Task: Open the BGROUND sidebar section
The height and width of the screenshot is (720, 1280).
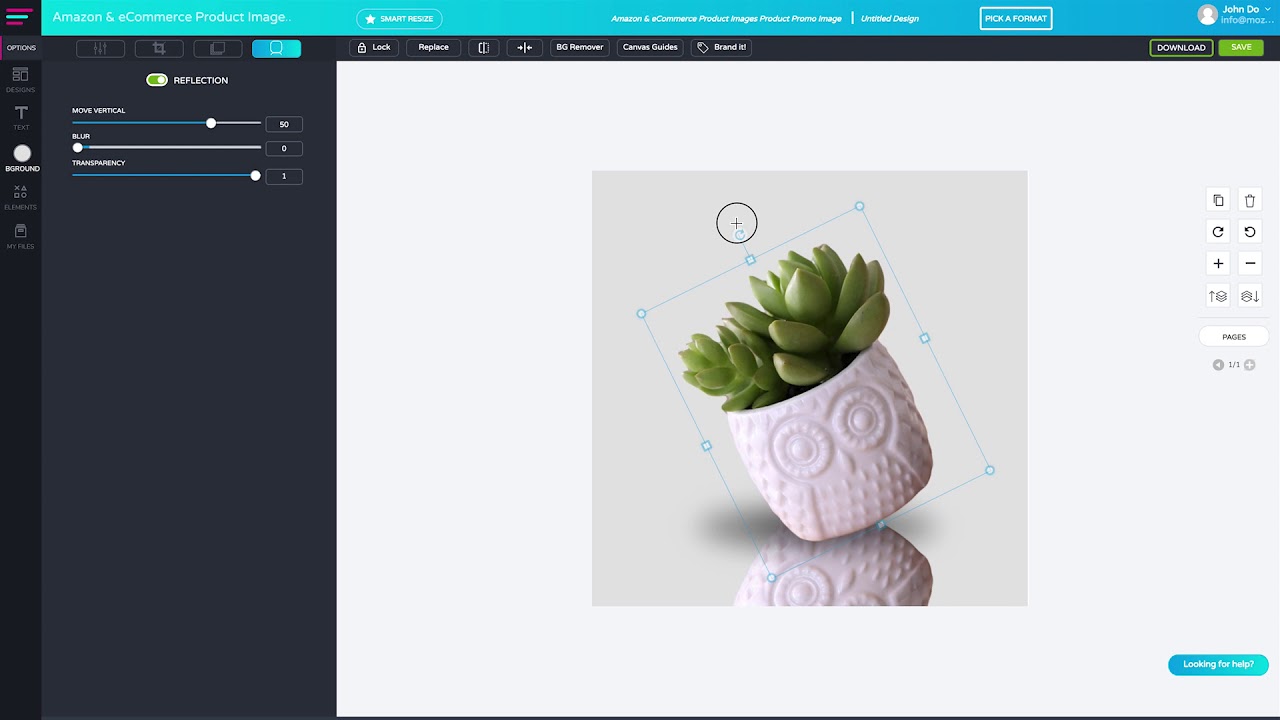Action: click(22, 157)
